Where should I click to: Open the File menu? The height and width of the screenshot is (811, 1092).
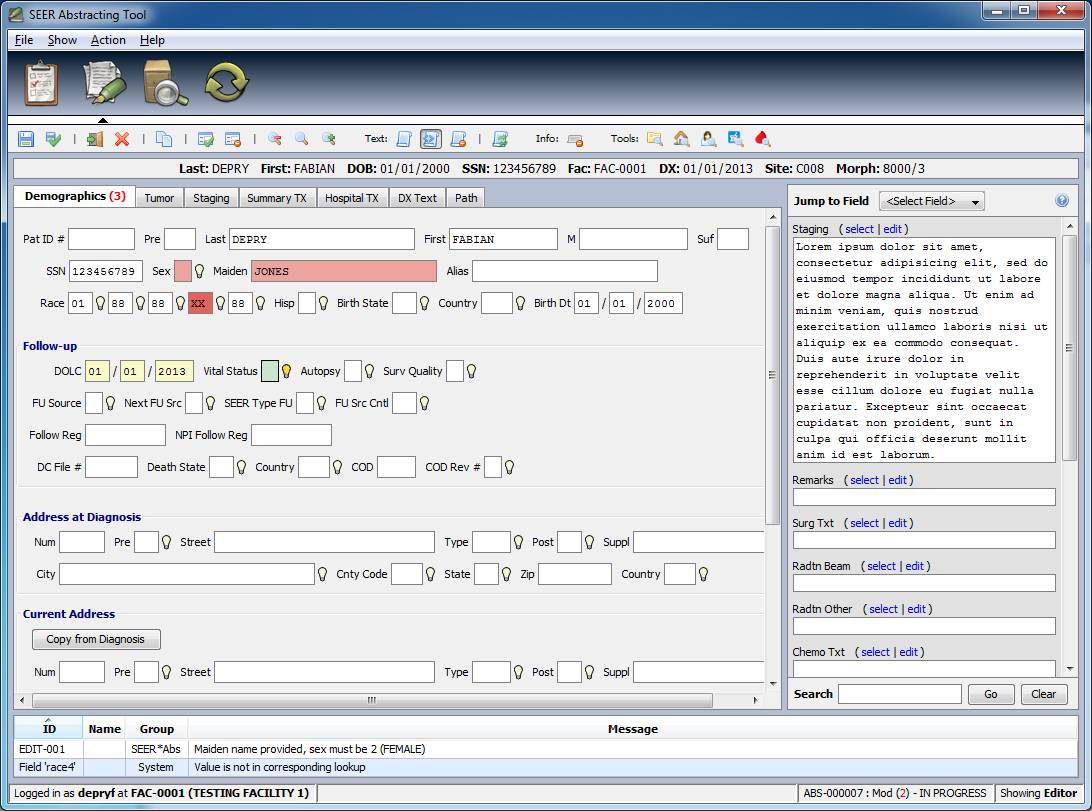pos(24,40)
